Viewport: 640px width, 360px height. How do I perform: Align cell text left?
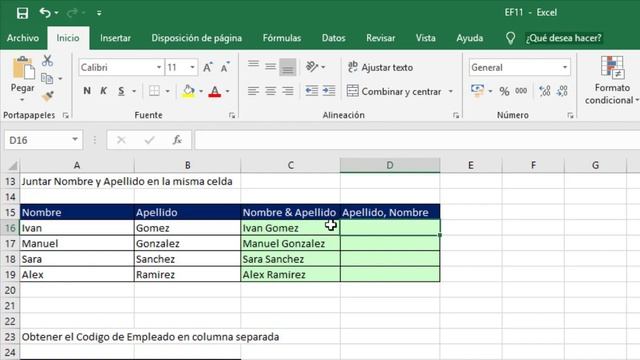click(x=253, y=91)
